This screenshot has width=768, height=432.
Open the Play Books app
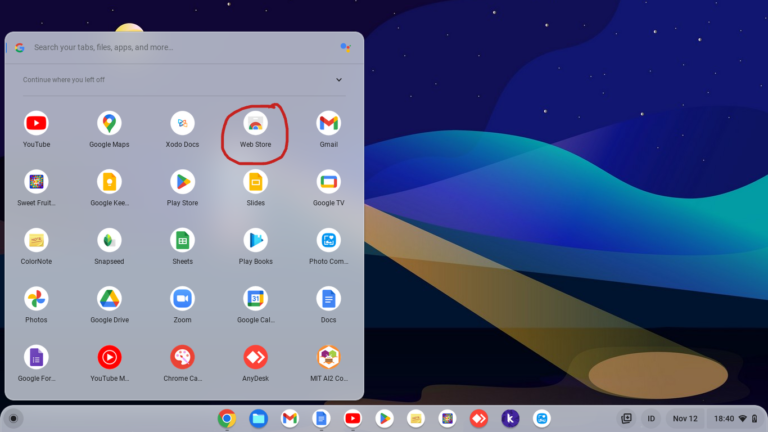click(255, 240)
